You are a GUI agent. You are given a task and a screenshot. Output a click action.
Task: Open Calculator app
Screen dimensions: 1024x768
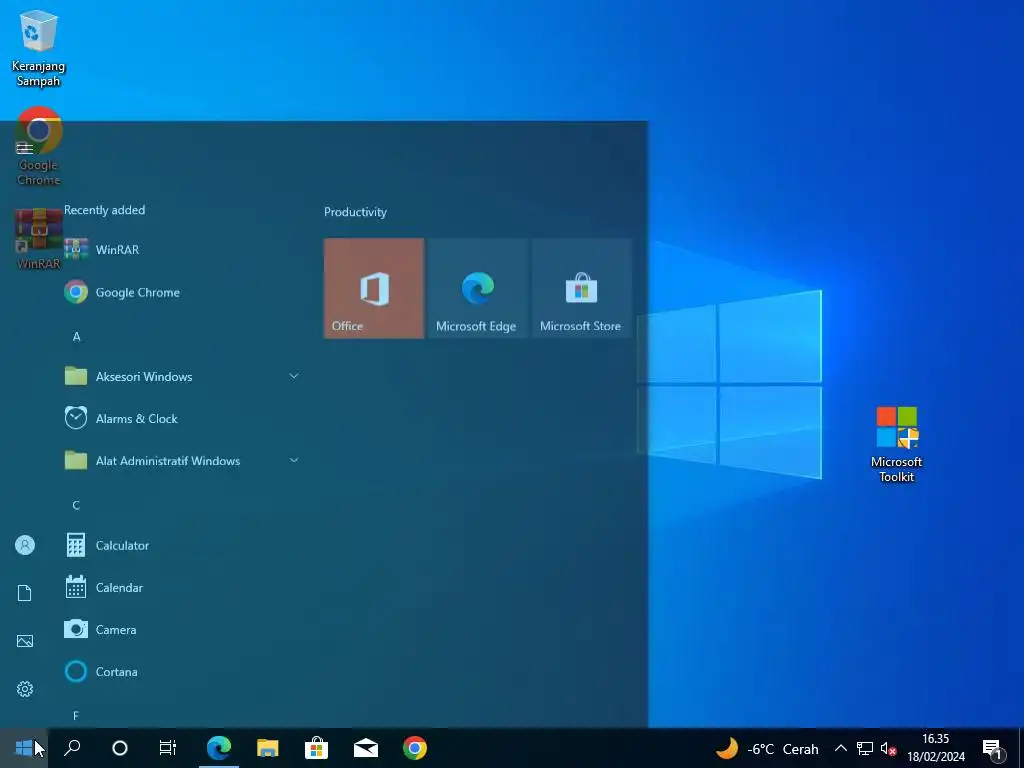182,545
